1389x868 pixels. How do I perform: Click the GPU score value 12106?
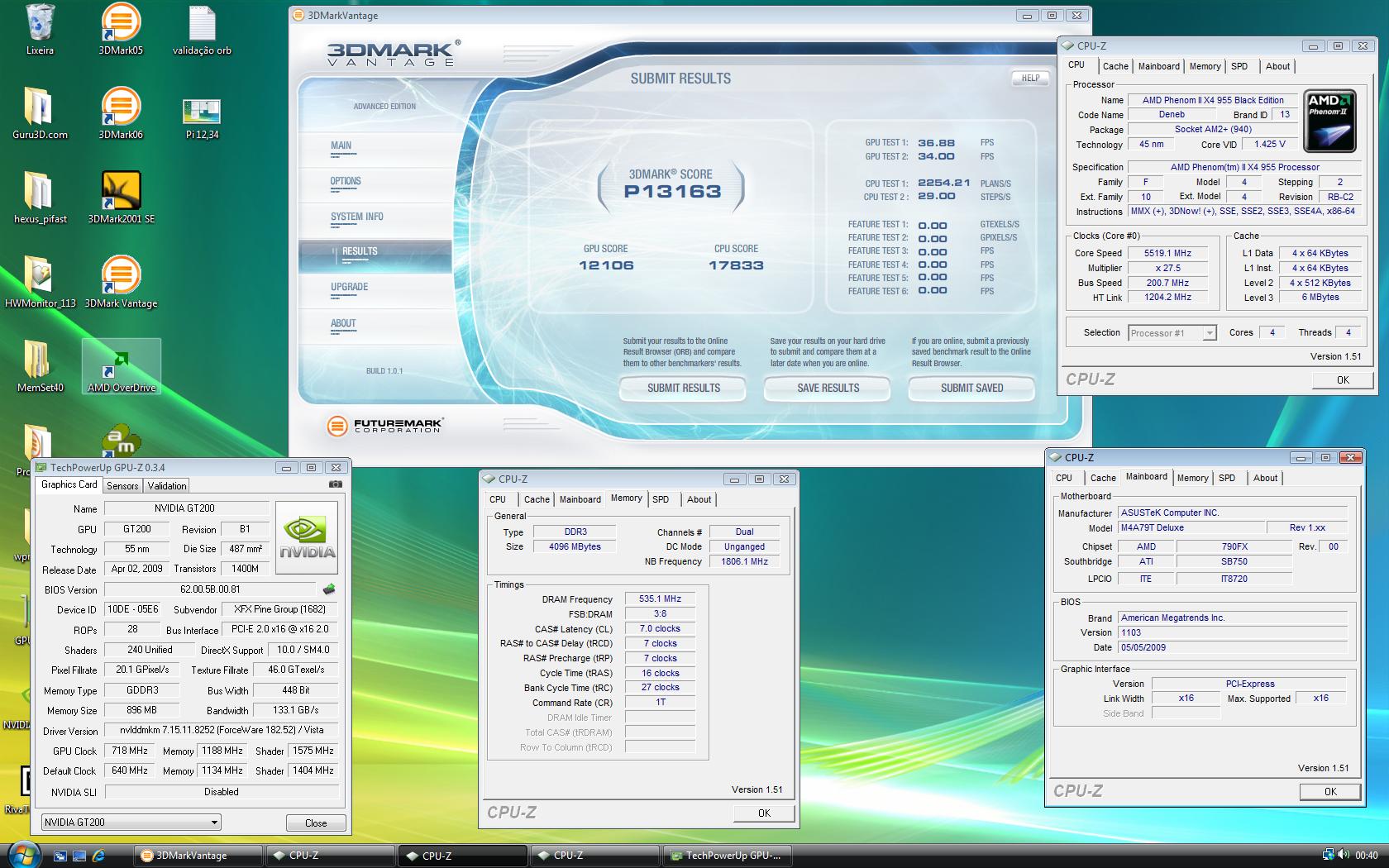click(606, 265)
